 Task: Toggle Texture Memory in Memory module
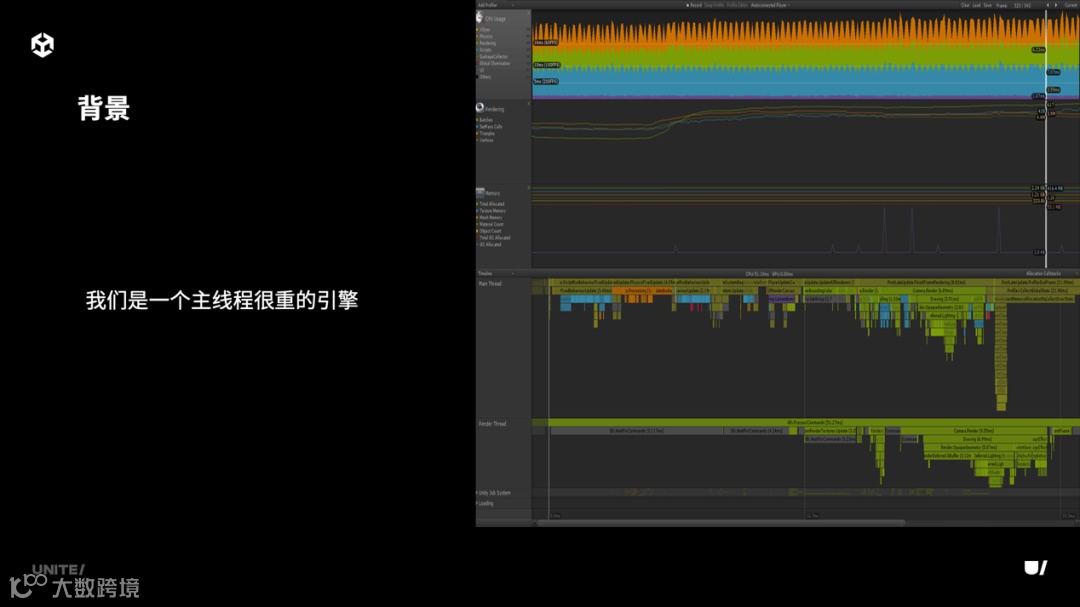(x=492, y=211)
